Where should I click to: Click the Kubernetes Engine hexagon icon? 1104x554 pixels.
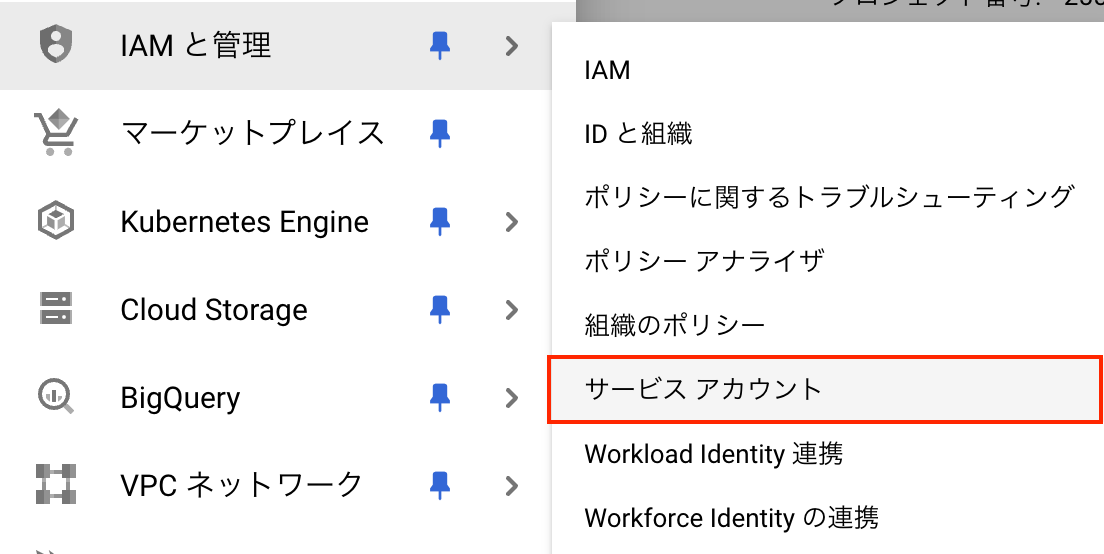tap(55, 221)
